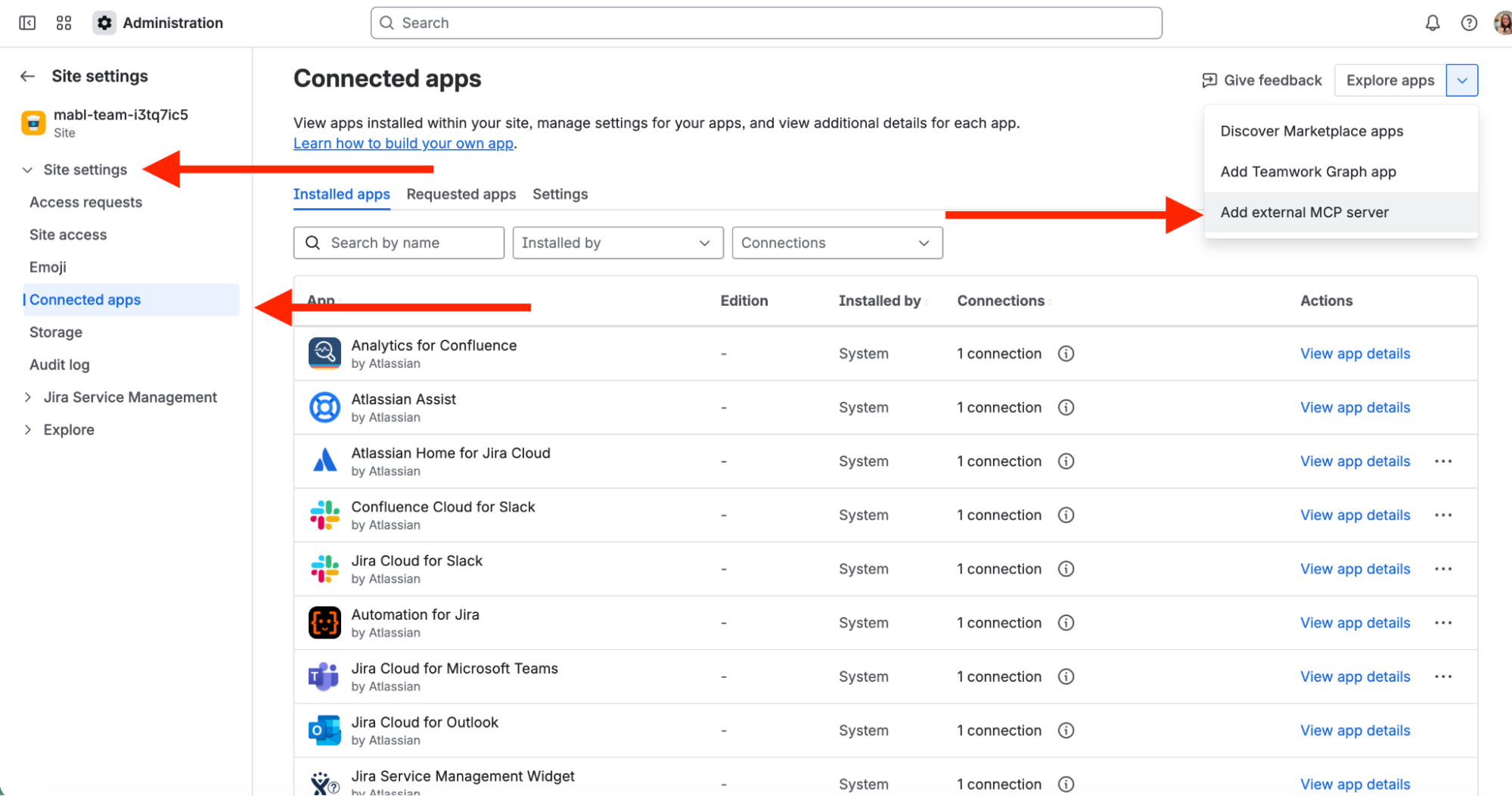This screenshot has height=796, width=1512.
Task: Open the Installed by filter dropdown
Action: [x=617, y=243]
